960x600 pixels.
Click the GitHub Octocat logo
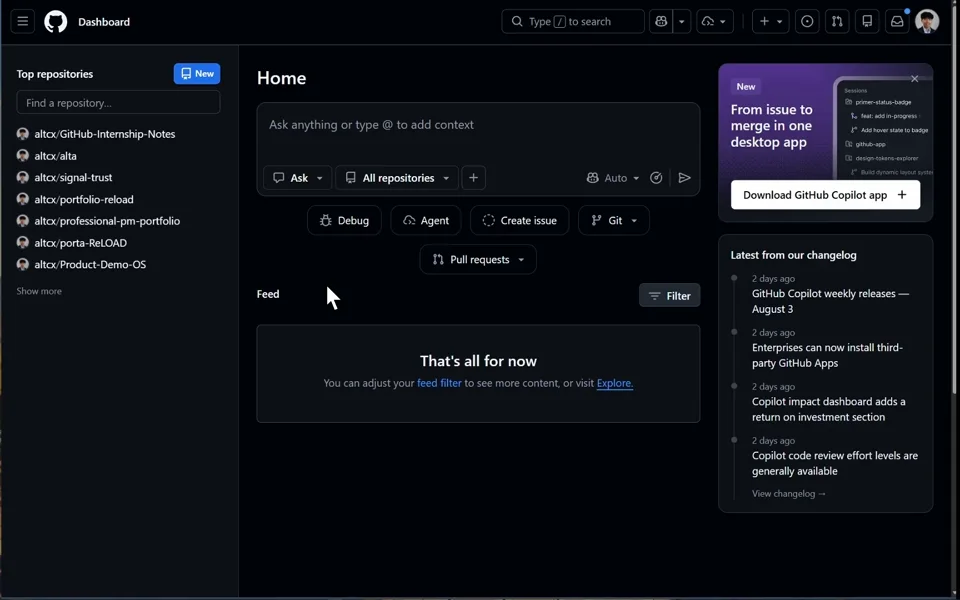(56, 21)
